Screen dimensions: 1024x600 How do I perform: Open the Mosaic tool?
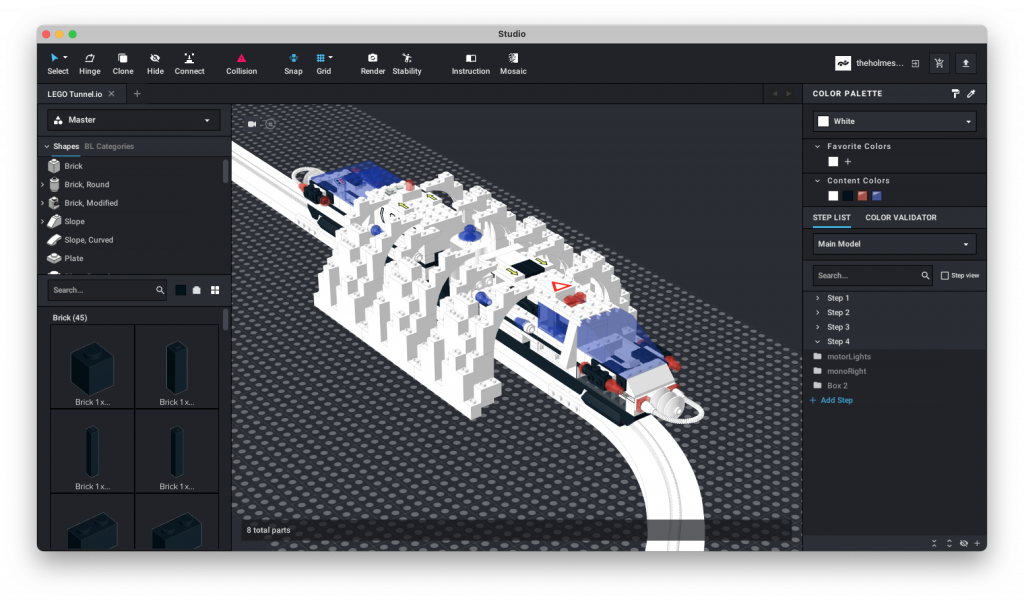pos(513,62)
